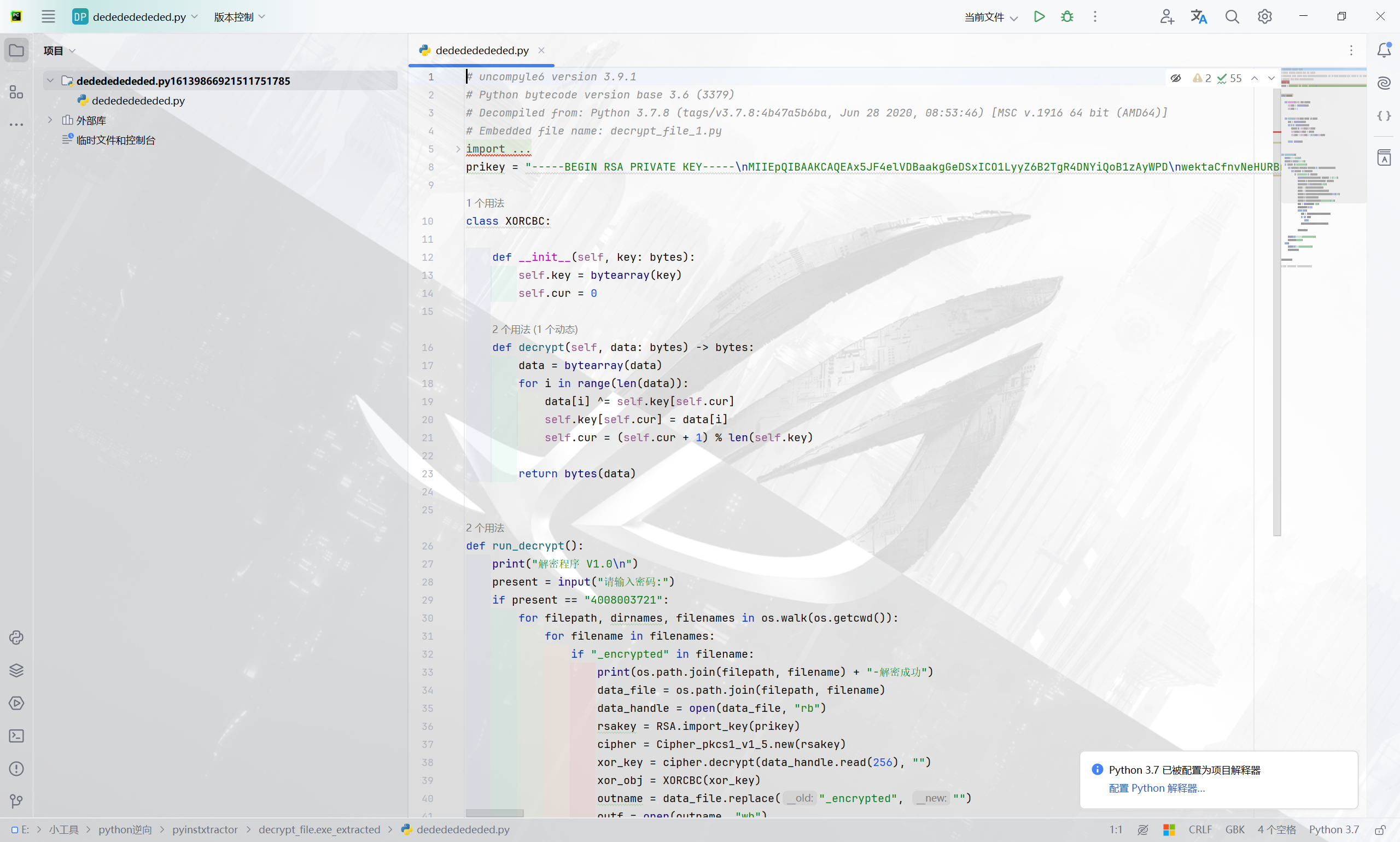The image size is (1400, 842).
Task: Click python逆向 breadcrumb
Action: (x=125, y=829)
